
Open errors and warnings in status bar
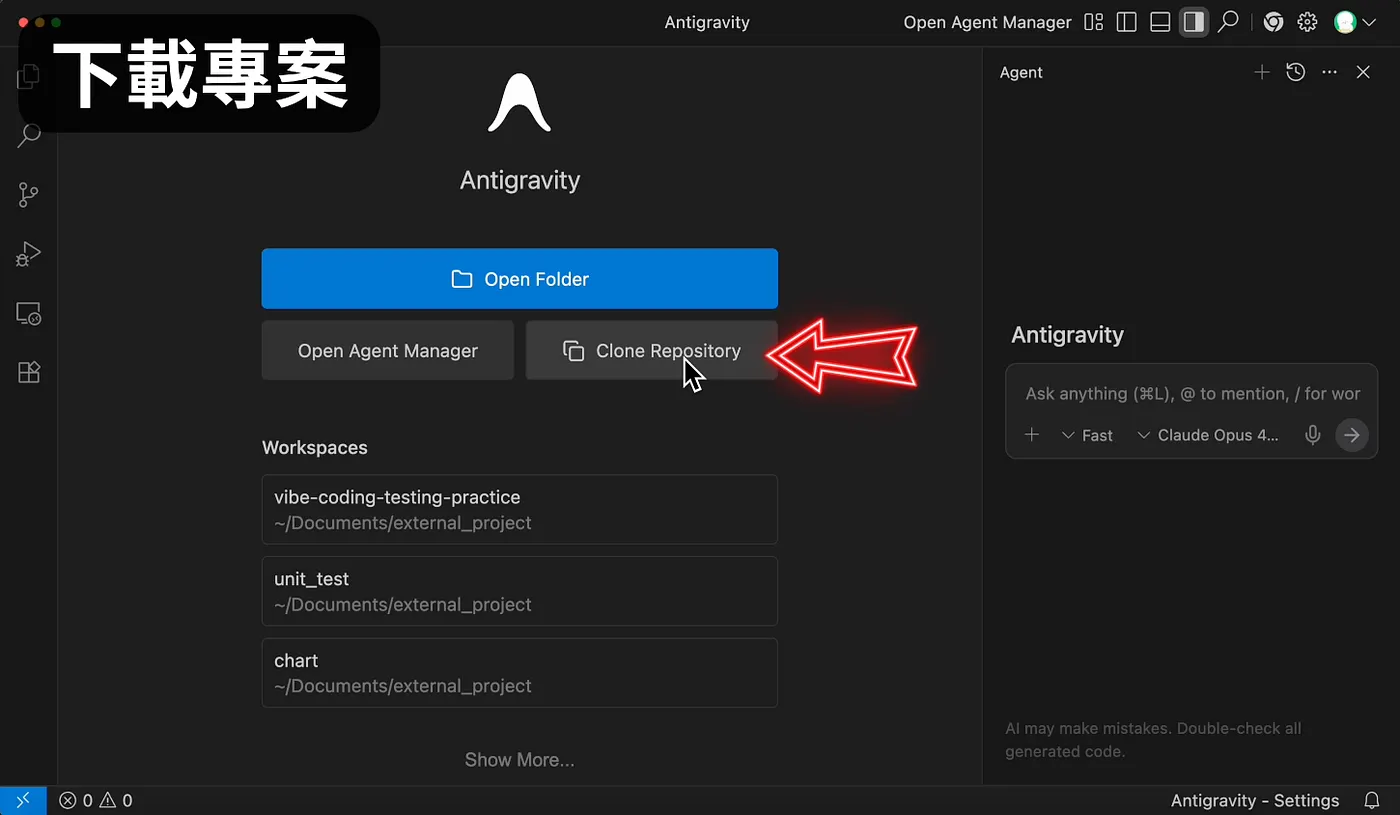(96, 800)
